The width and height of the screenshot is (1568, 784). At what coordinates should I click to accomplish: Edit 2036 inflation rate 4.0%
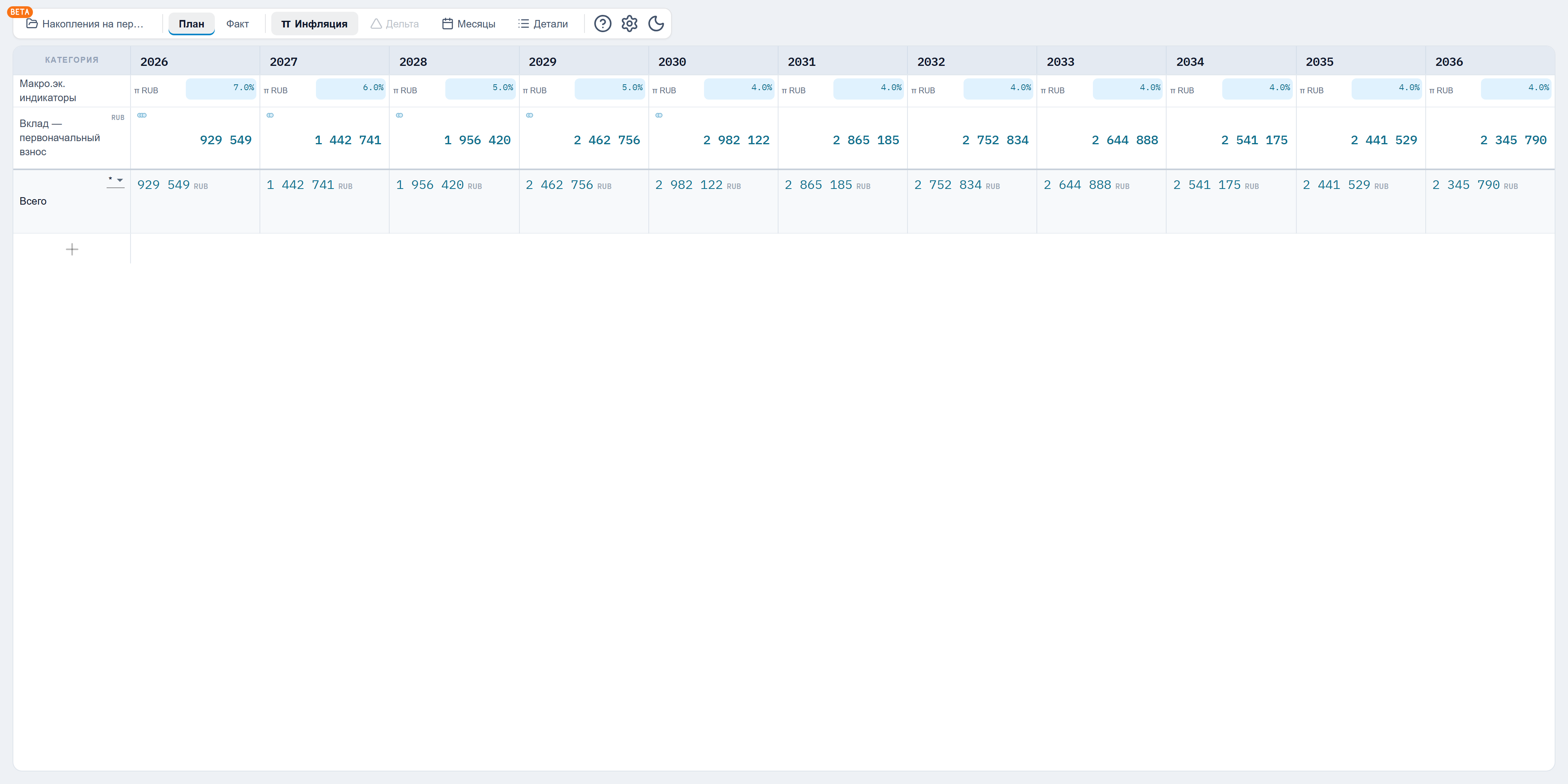(x=1516, y=88)
